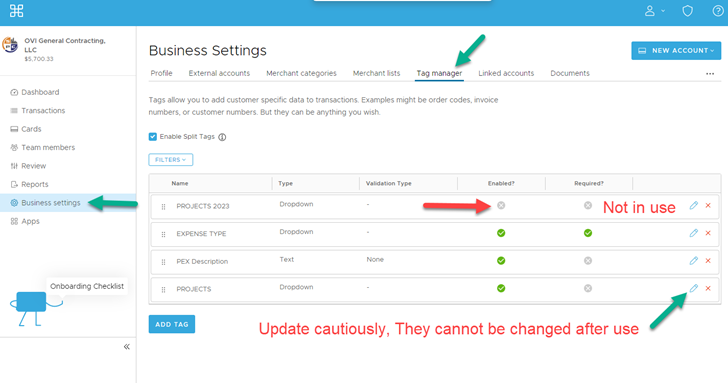Switch to the External accounts tab

pos(219,73)
